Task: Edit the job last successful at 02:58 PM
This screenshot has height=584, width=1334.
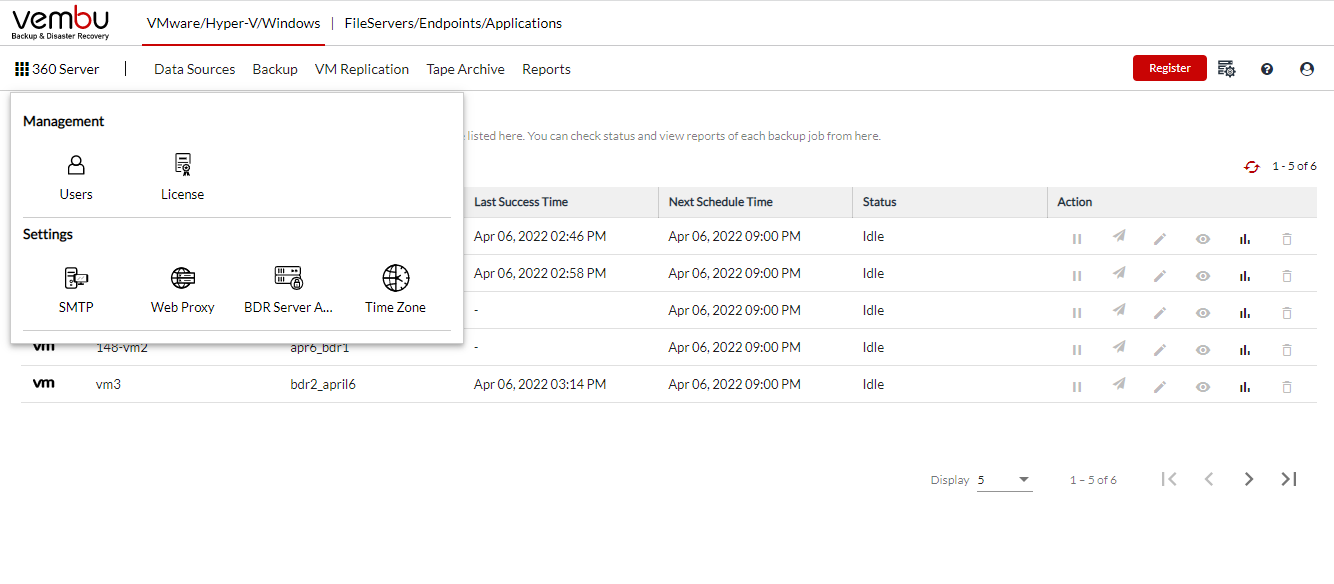Action: [1160, 275]
